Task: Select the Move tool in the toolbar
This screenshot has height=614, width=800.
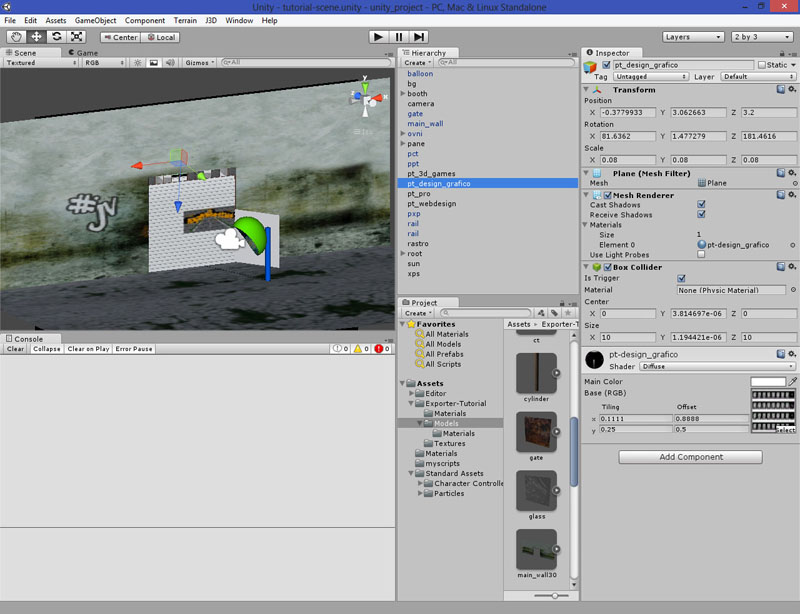Action: (x=36, y=37)
